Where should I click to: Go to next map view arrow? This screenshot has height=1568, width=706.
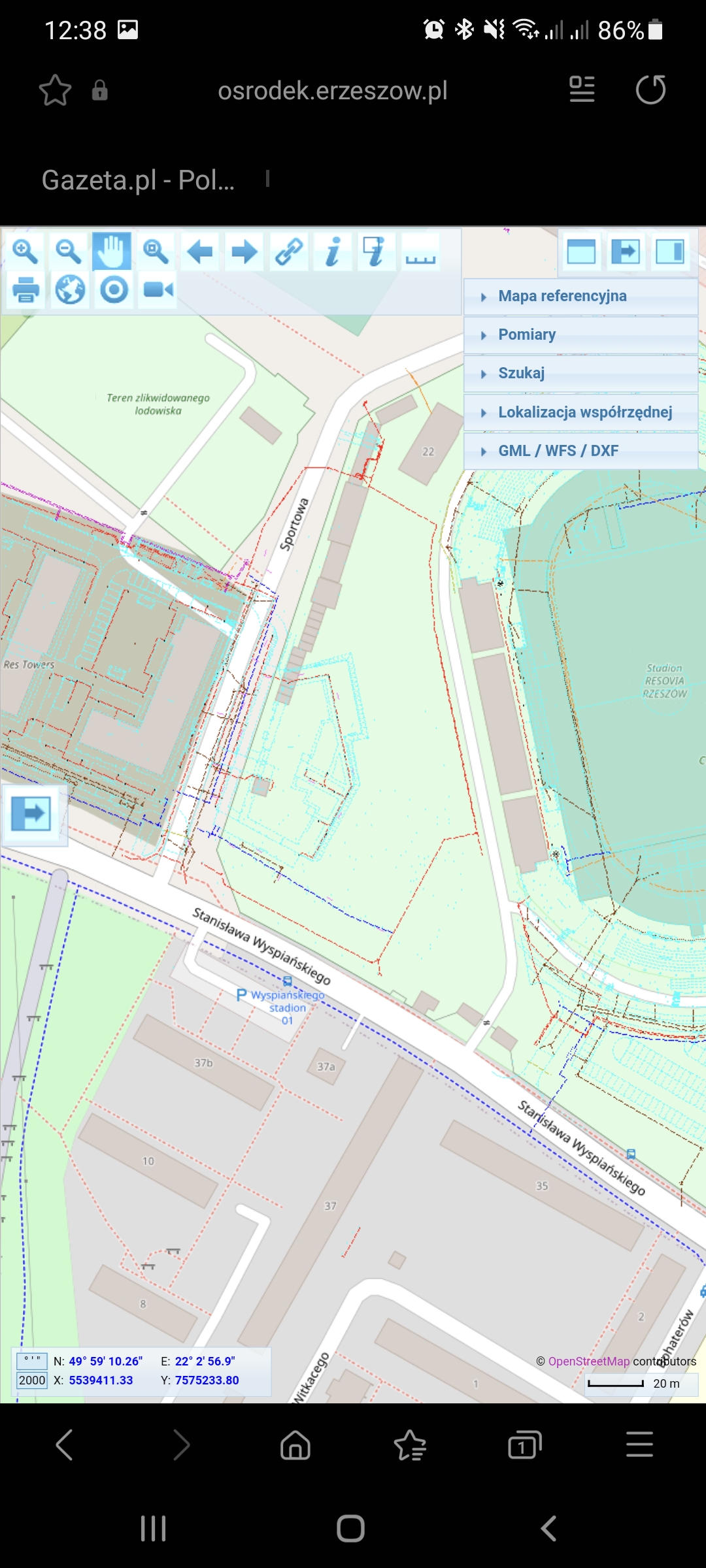244,252
